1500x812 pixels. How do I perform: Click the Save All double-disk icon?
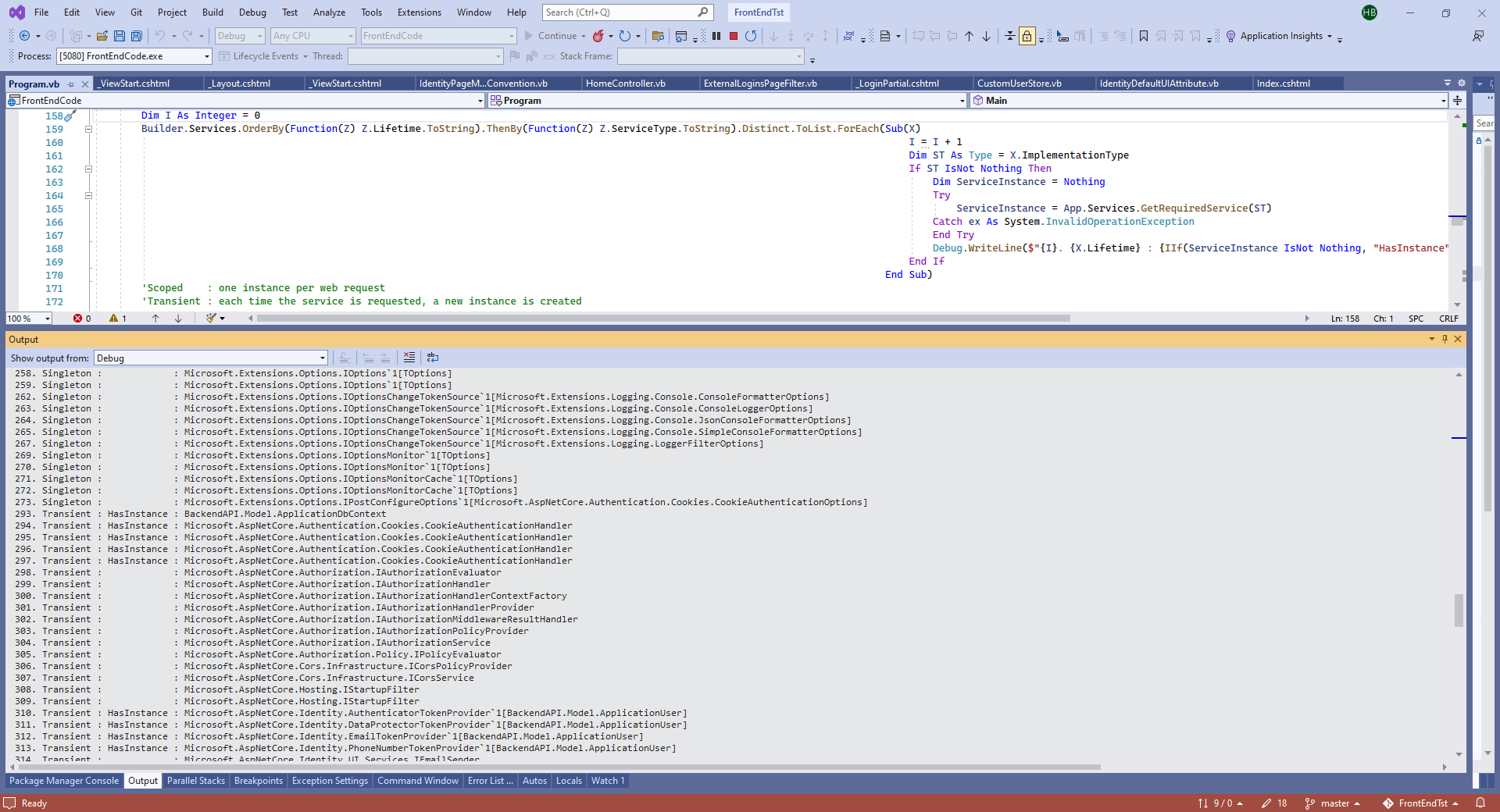(x=137, y=36)
